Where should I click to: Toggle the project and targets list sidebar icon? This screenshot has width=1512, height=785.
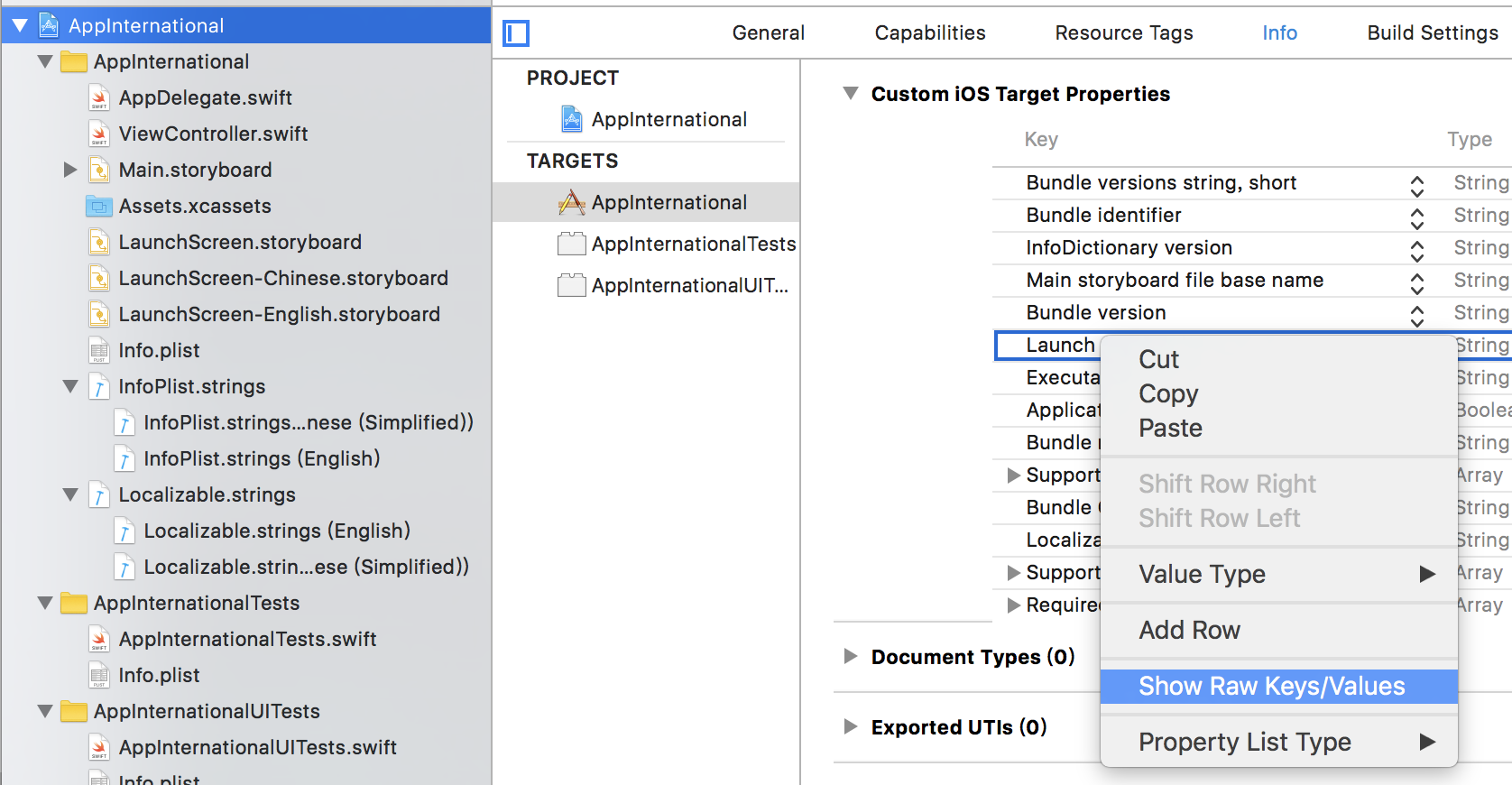(x=516, y=33)
